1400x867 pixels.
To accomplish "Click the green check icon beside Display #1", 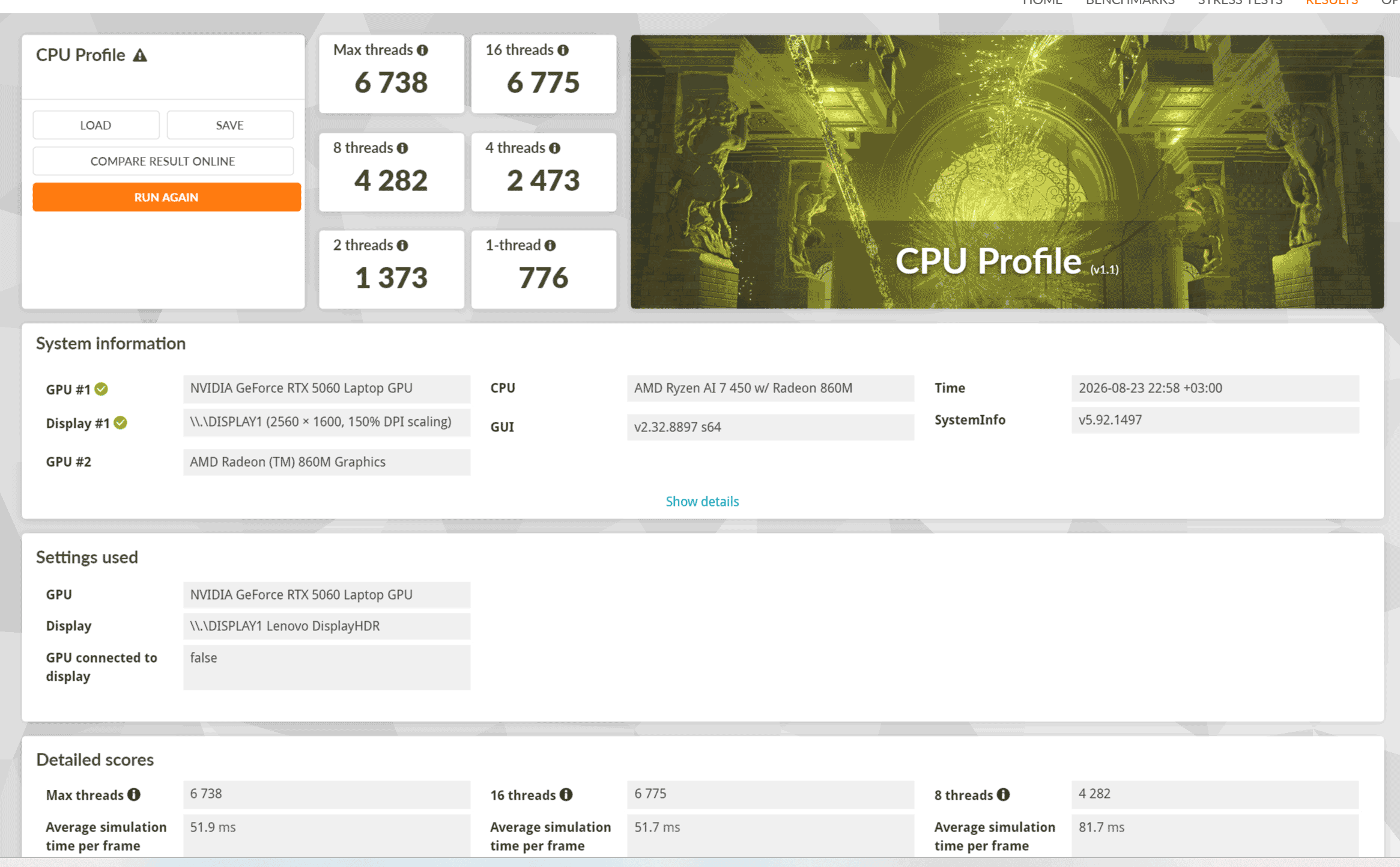I will pyautogui.click(x=121, y=423).
